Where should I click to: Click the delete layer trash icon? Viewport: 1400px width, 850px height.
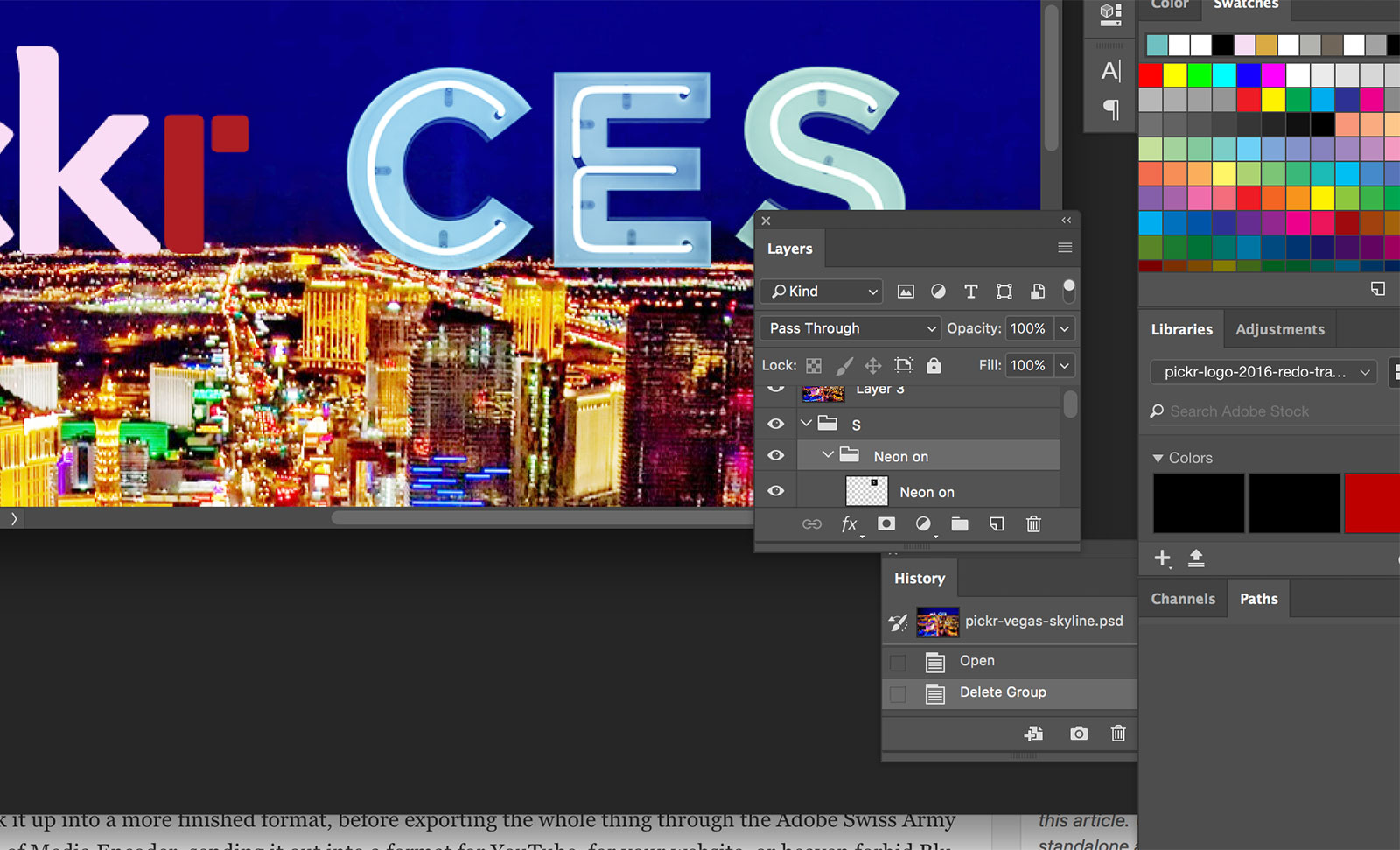click(1033, 524)
